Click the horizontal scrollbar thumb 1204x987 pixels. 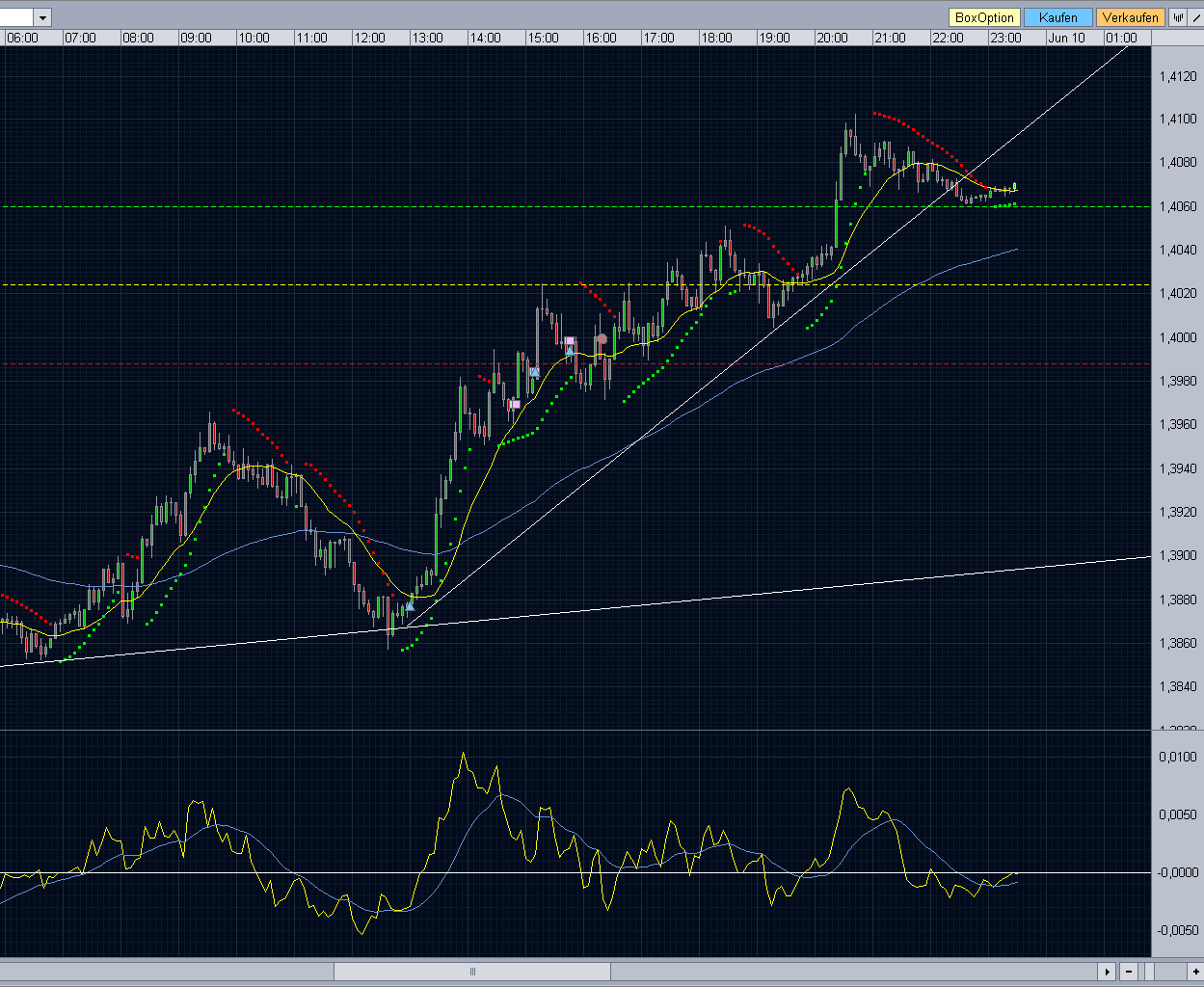(472, 972)
